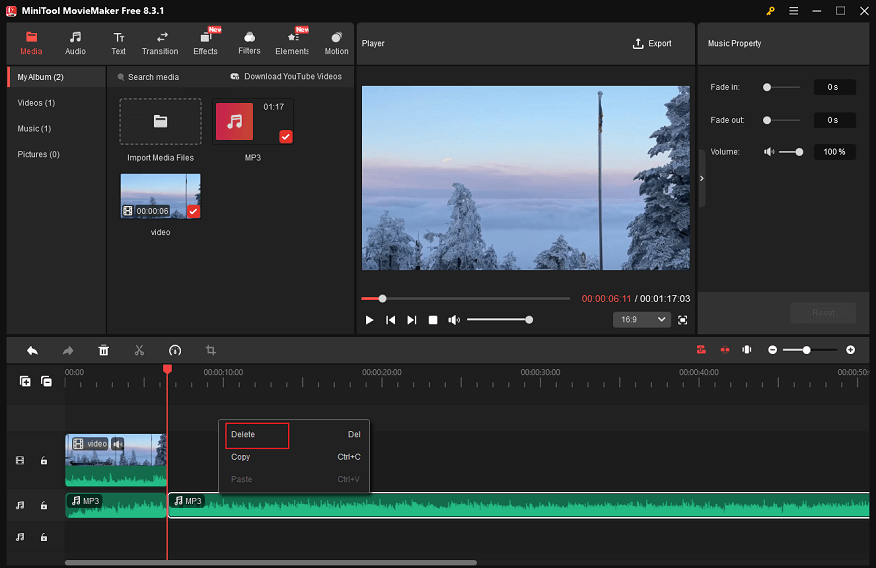
Task: Select the crop tool icon
Action: point(210,350)
